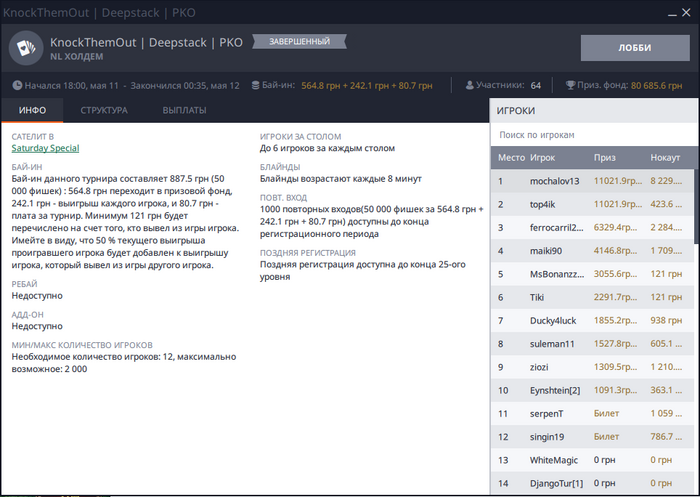Click maiki90 prize 4146.8гр...
The height and width of the screenshot is (497, 700).
615,251
